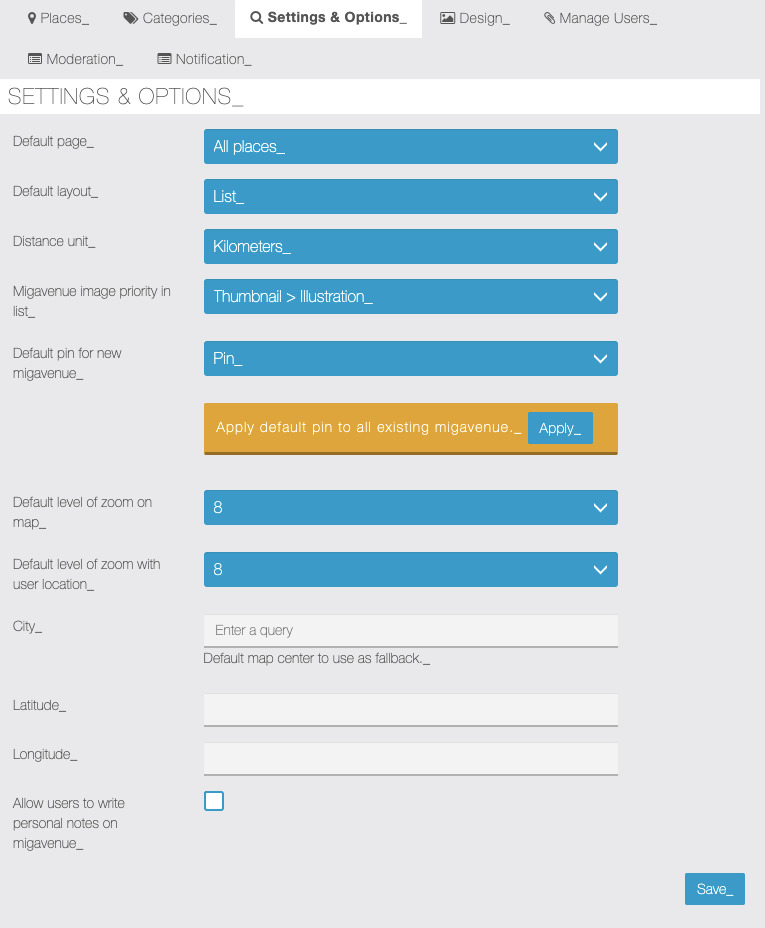The image size is (765, 928).
Task: Click the map pin icon beside Places
Action: click(32, 19)
